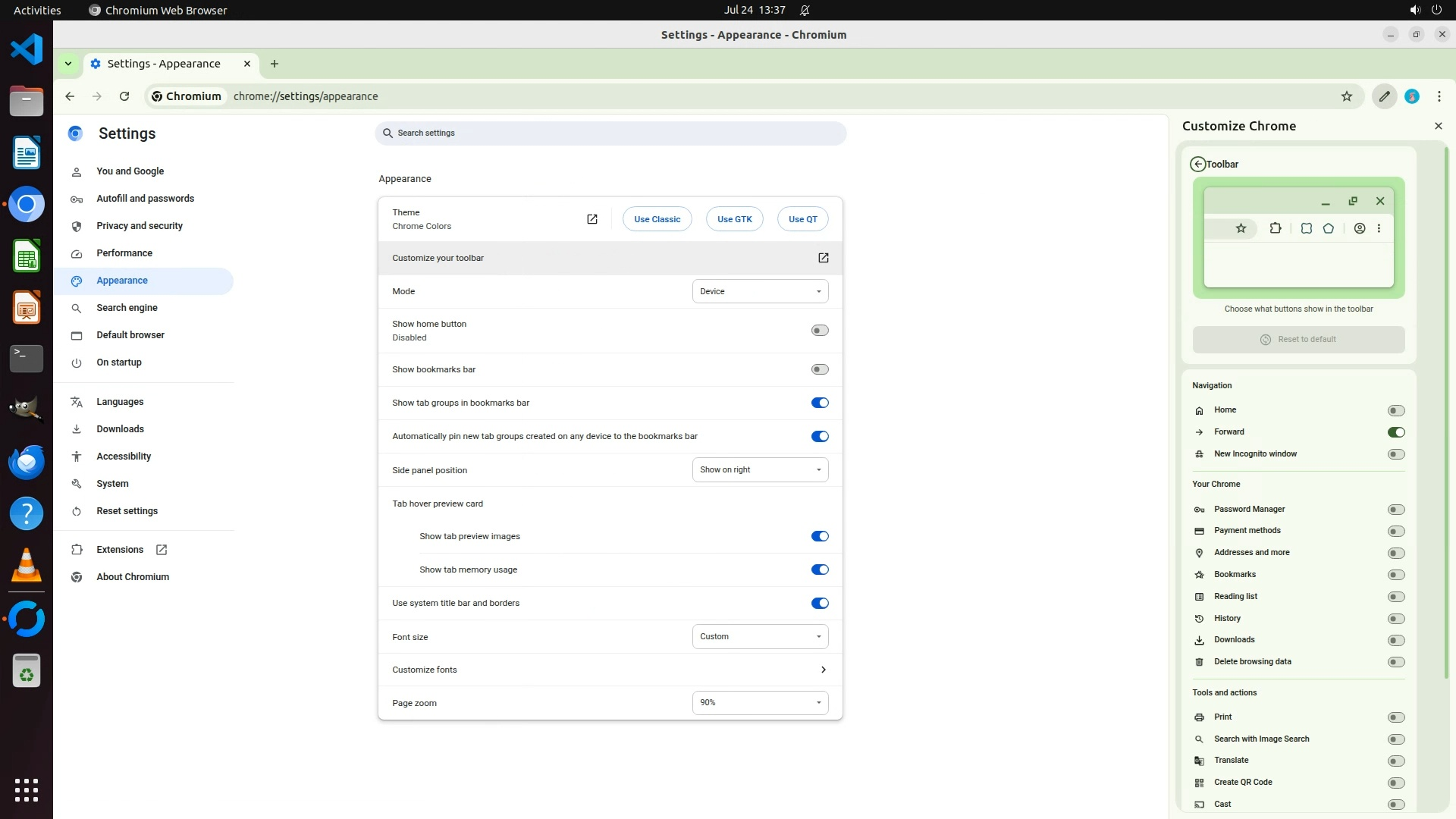1456x819 pixels.
Task: Launch Thunderbird from the Ubuntu dock
Action: pos(27,462)
